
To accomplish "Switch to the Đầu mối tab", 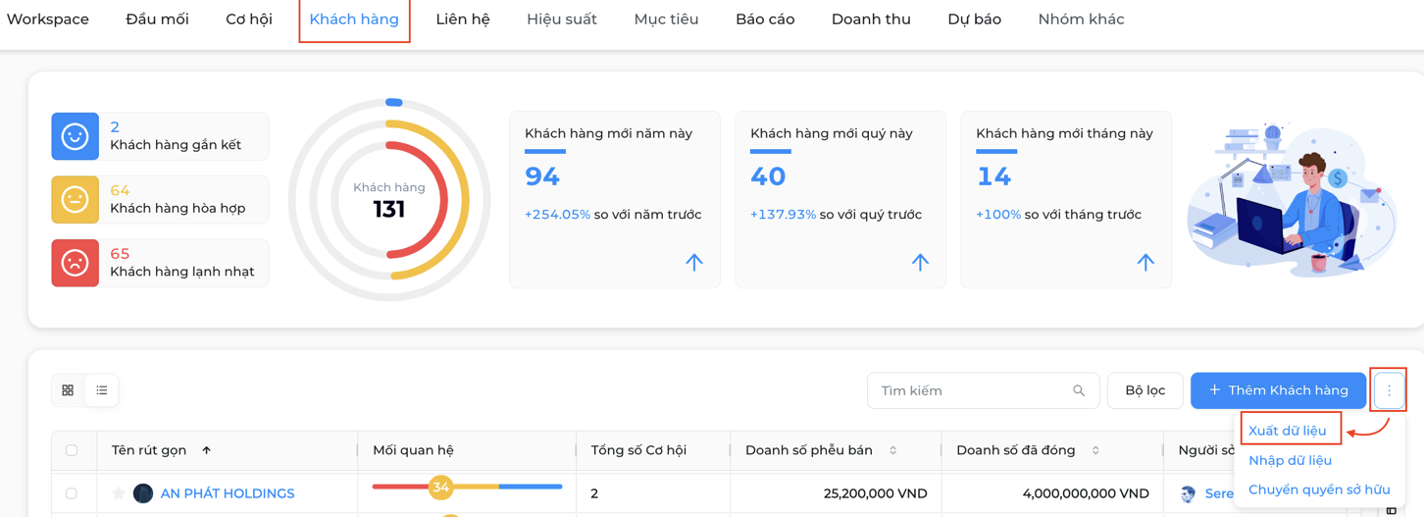I will click(157, 19).
